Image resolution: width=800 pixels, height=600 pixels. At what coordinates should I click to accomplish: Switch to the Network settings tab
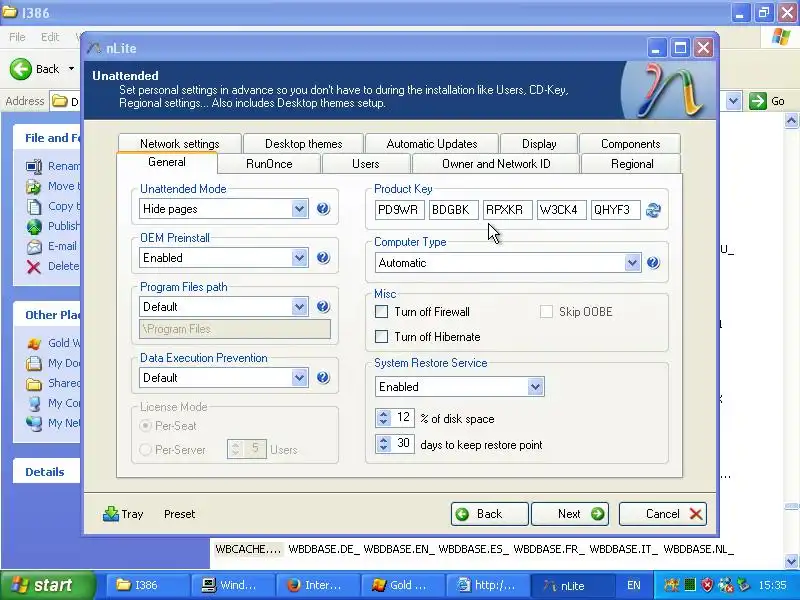tap(180, 143)
